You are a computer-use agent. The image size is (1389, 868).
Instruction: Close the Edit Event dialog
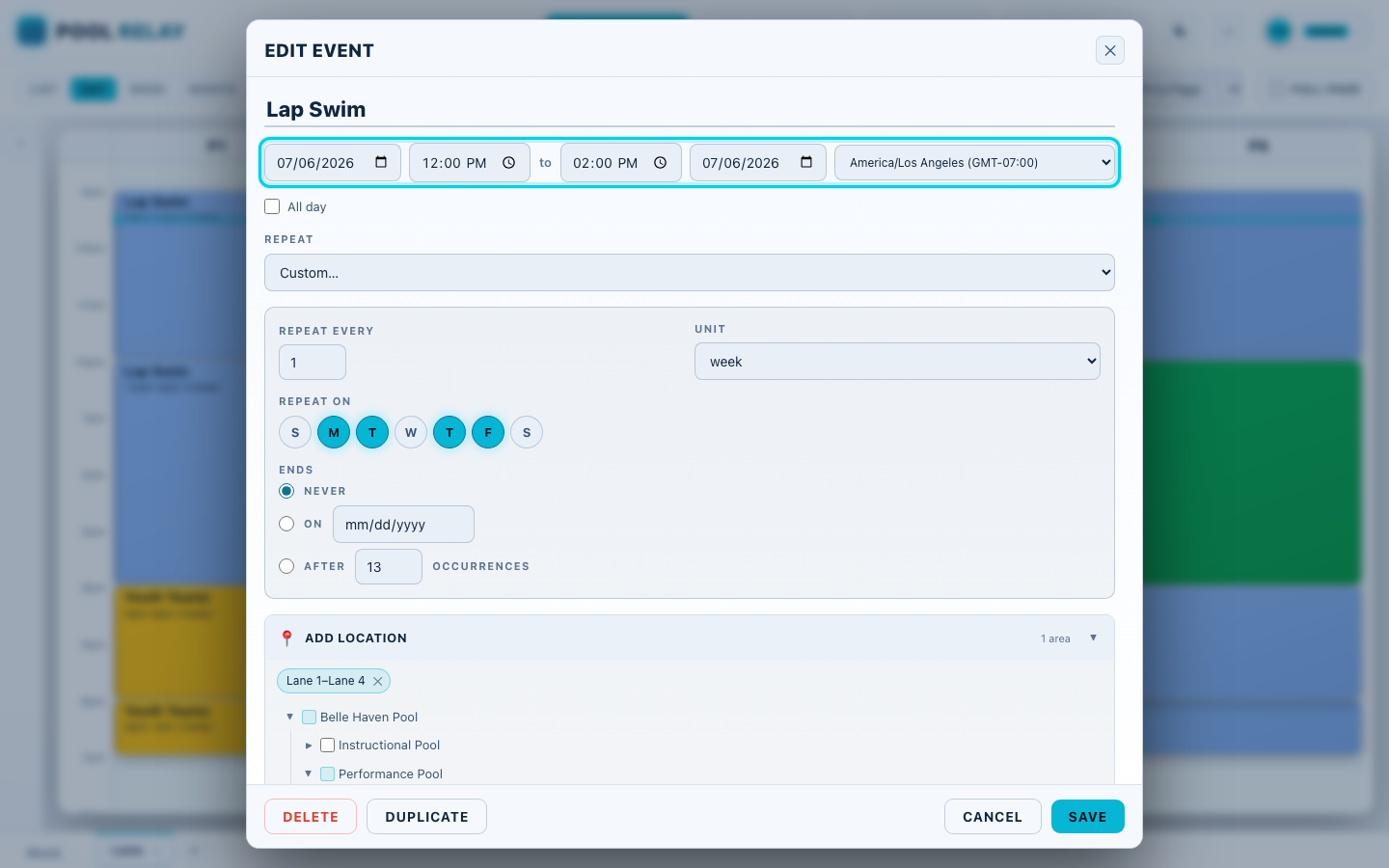click(x=1110, y=50)
